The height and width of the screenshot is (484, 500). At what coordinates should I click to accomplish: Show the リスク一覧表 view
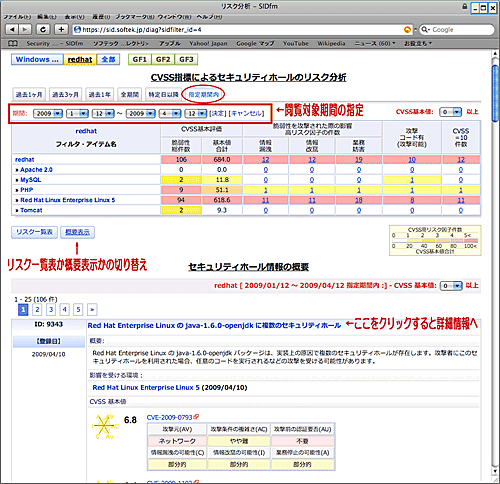pos(35,232)
